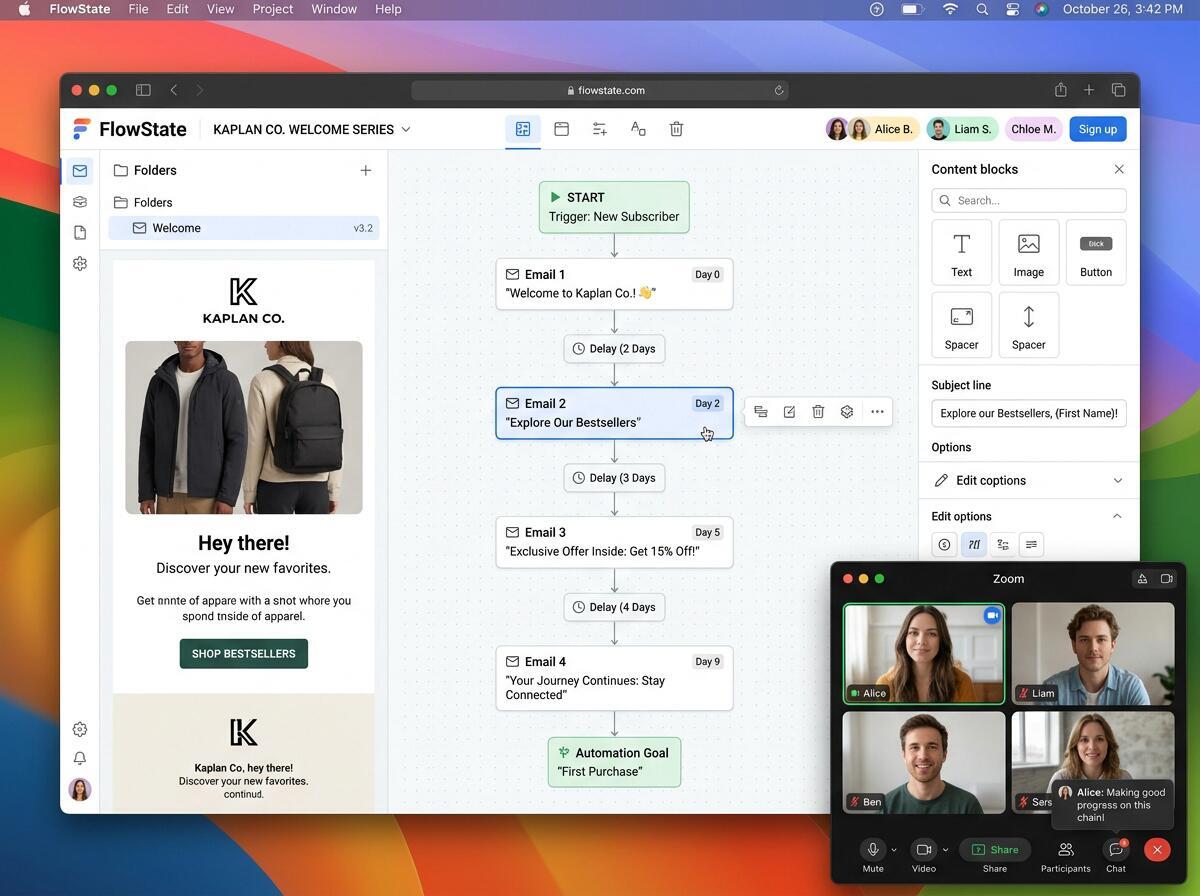Open macOS Spotlight search icon
The height and width of the screenshot is (896, 1200).
982,9
